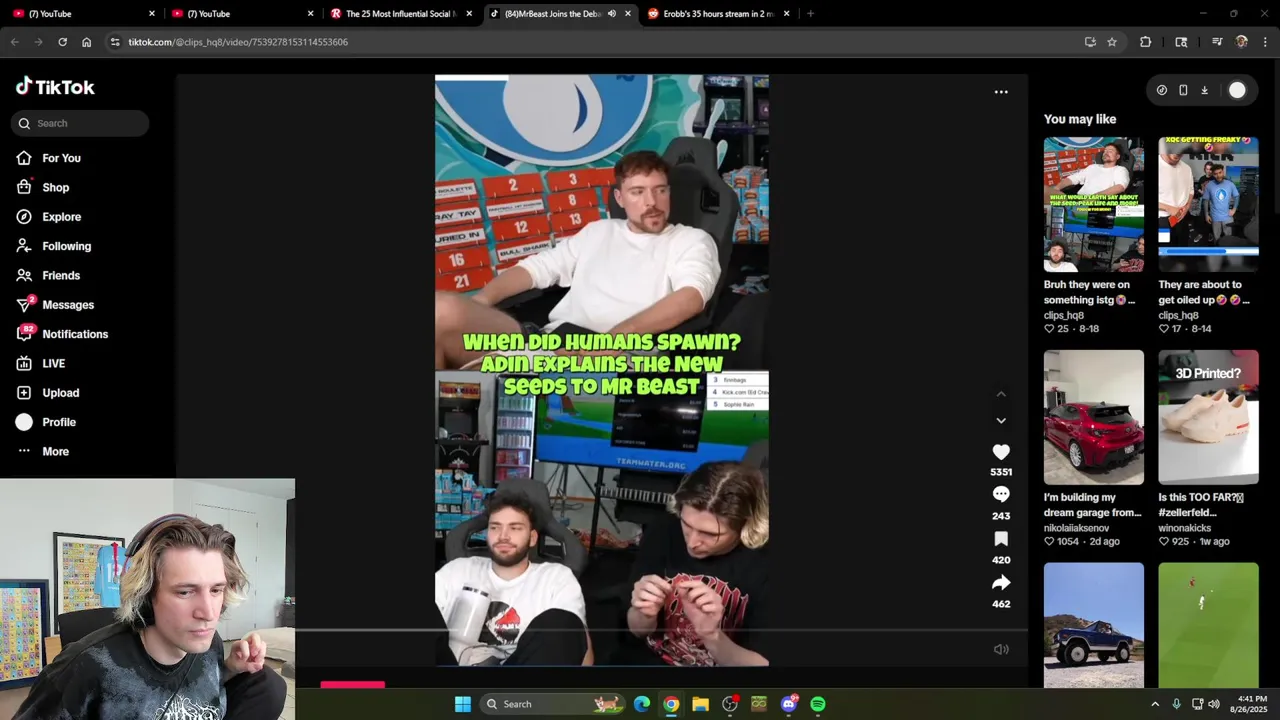This screenshot has height=720, width=1280.
Task: Click the address bar URL
Action: click(238, 42)
